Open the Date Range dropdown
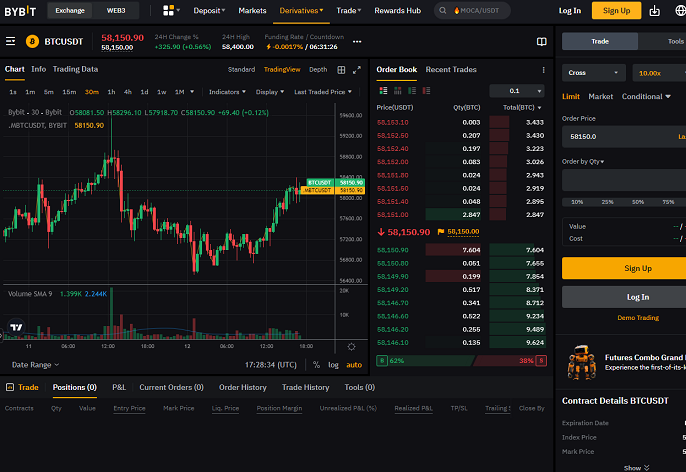 (x=35, y=365)
